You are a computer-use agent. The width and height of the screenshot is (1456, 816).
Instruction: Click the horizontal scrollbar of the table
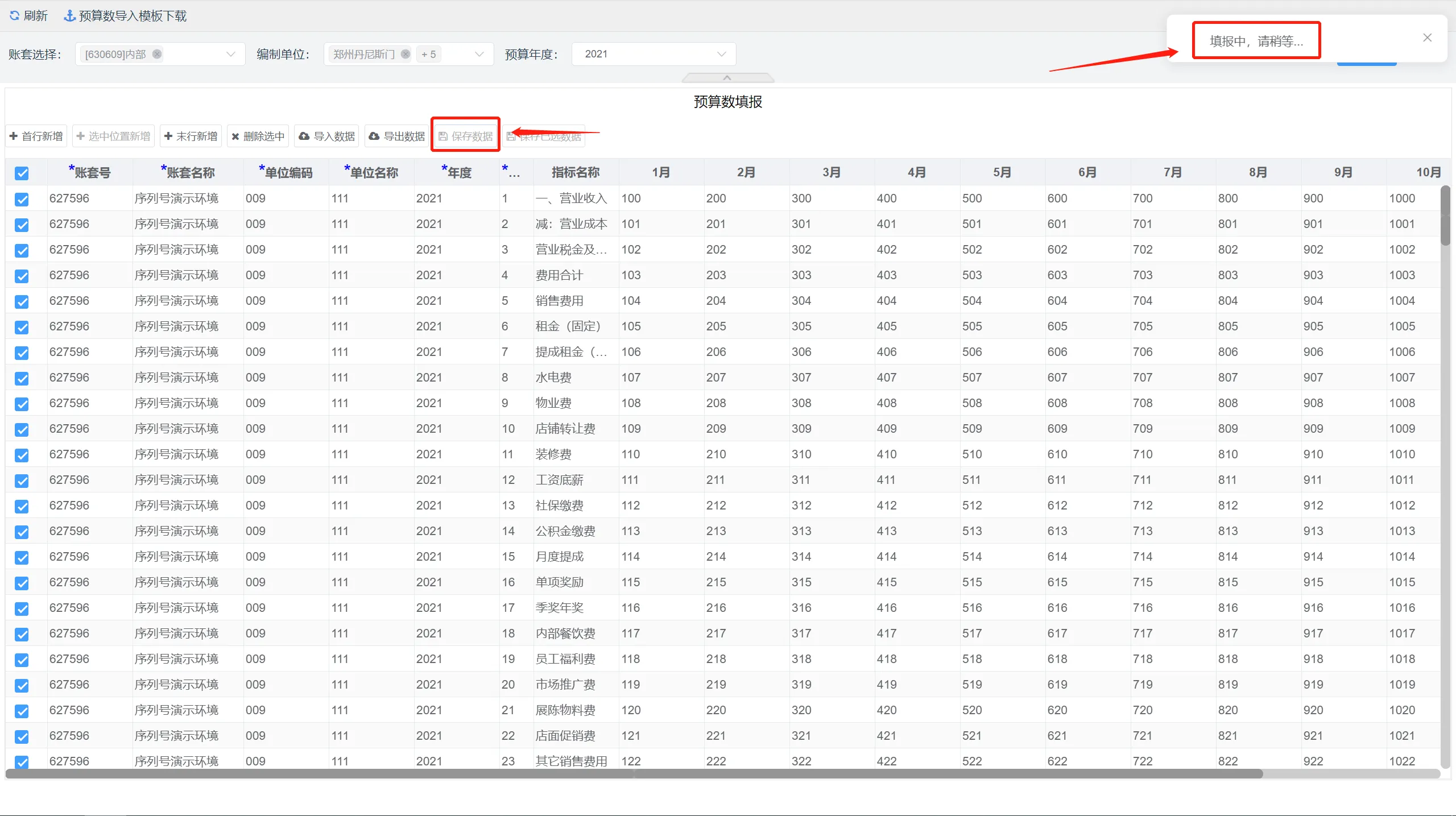[634, 774]
